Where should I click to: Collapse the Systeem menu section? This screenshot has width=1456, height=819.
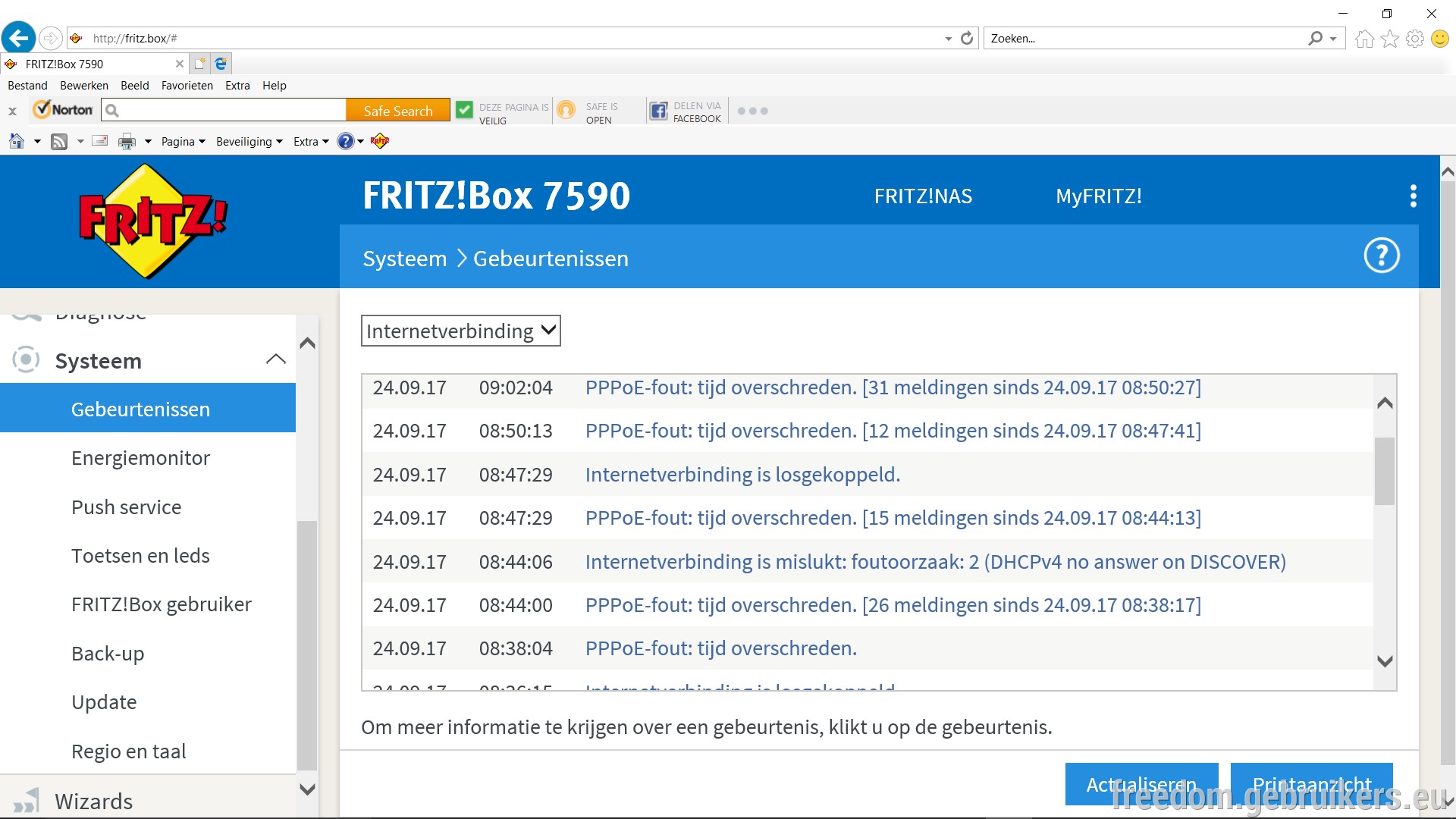tap(276, 359)
